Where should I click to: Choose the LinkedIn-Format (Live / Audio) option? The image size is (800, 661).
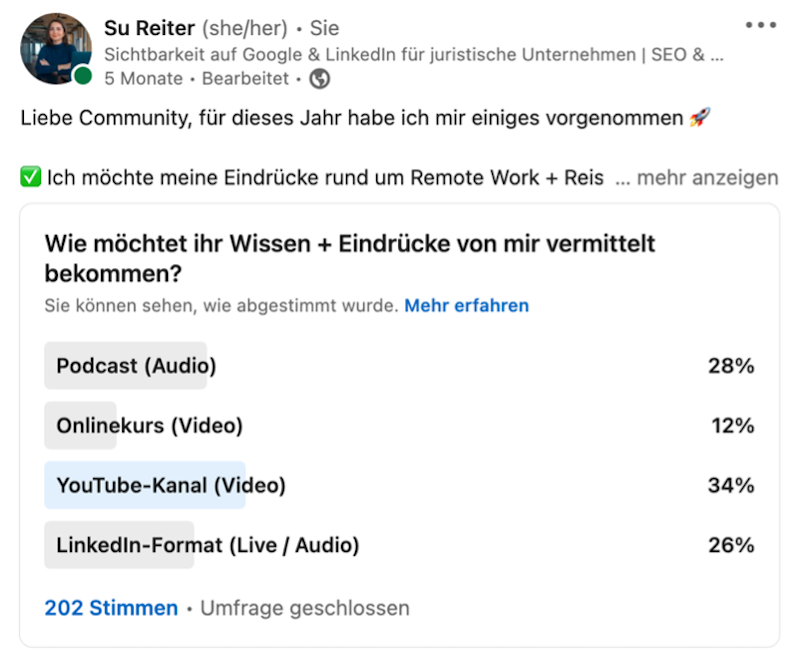tap(160, 545)
